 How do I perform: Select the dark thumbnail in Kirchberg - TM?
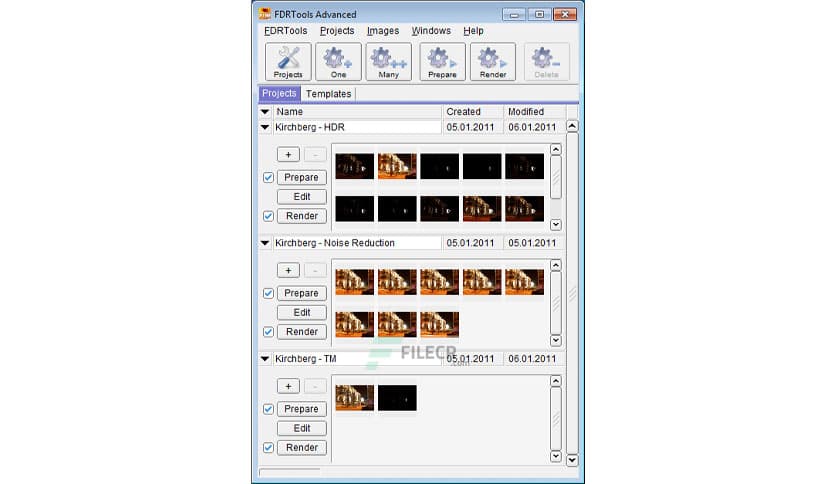click(x=397, y=398)
